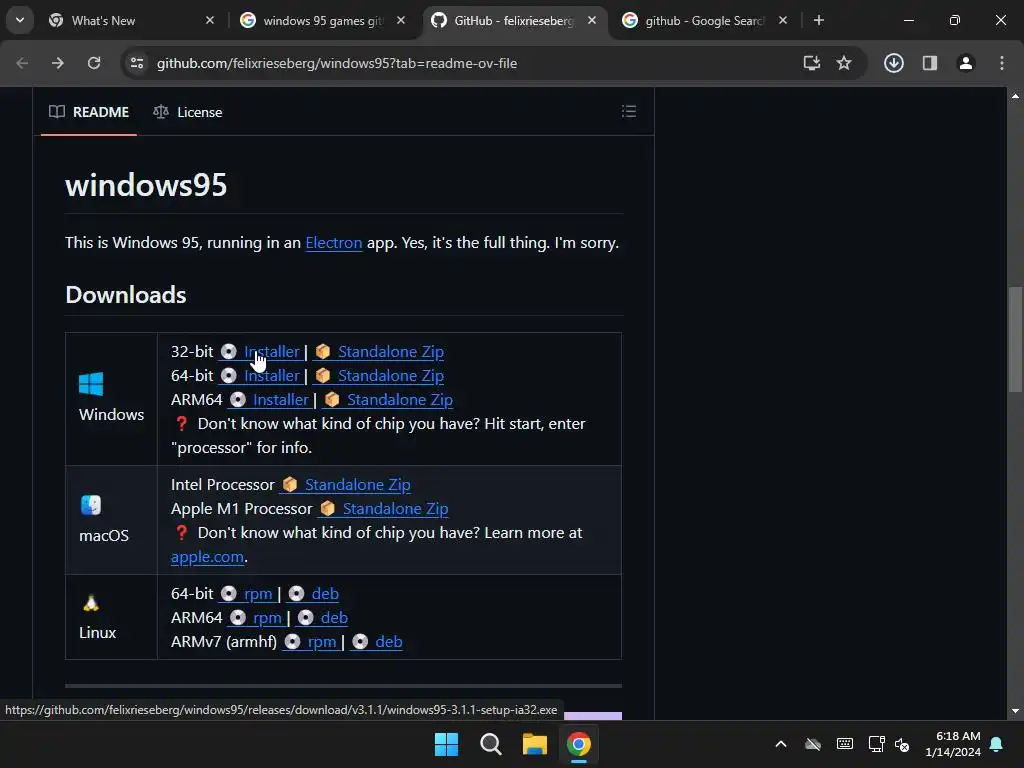Close the windows 95 games tab
This screenshot has width=1024, height=768.
401,20
